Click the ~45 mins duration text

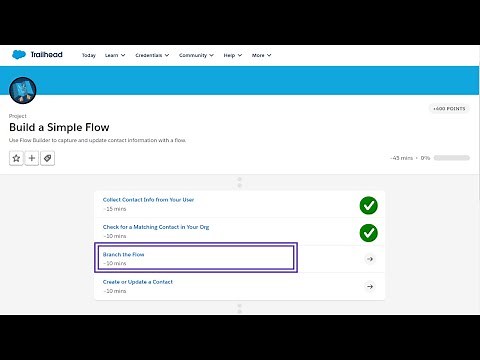401,158
